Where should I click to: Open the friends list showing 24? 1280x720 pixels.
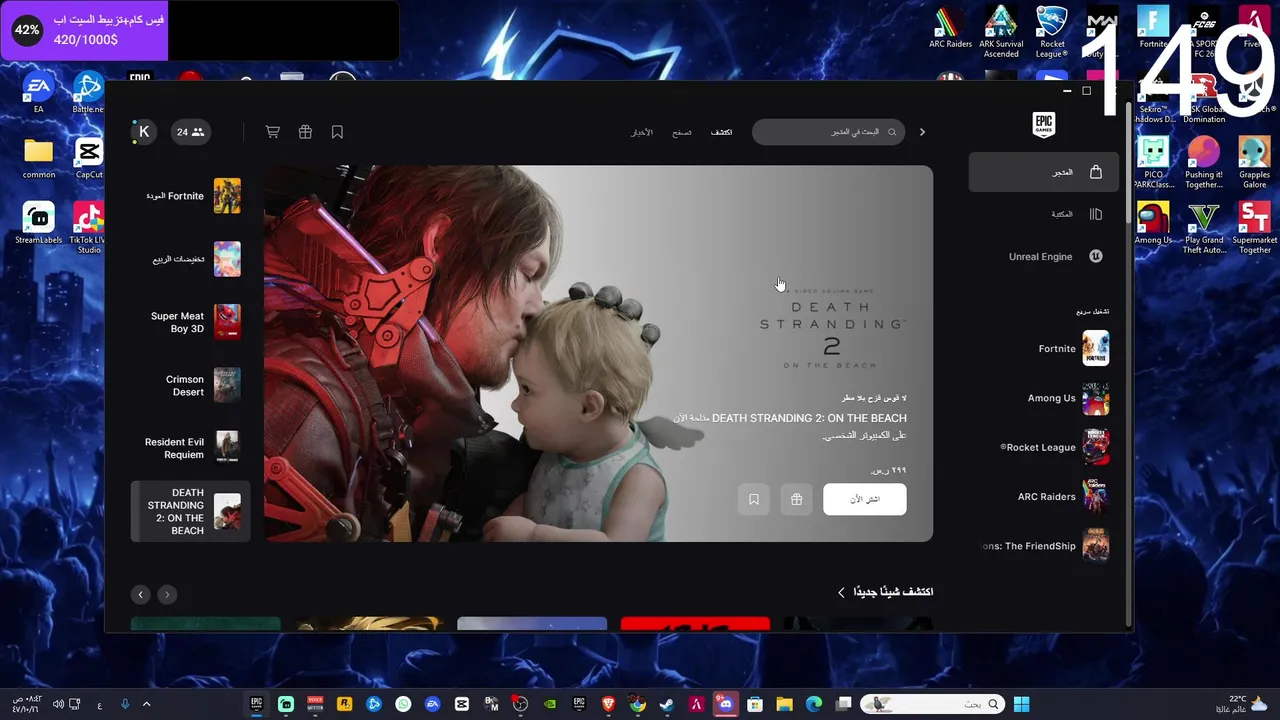[x=190, y=132]
